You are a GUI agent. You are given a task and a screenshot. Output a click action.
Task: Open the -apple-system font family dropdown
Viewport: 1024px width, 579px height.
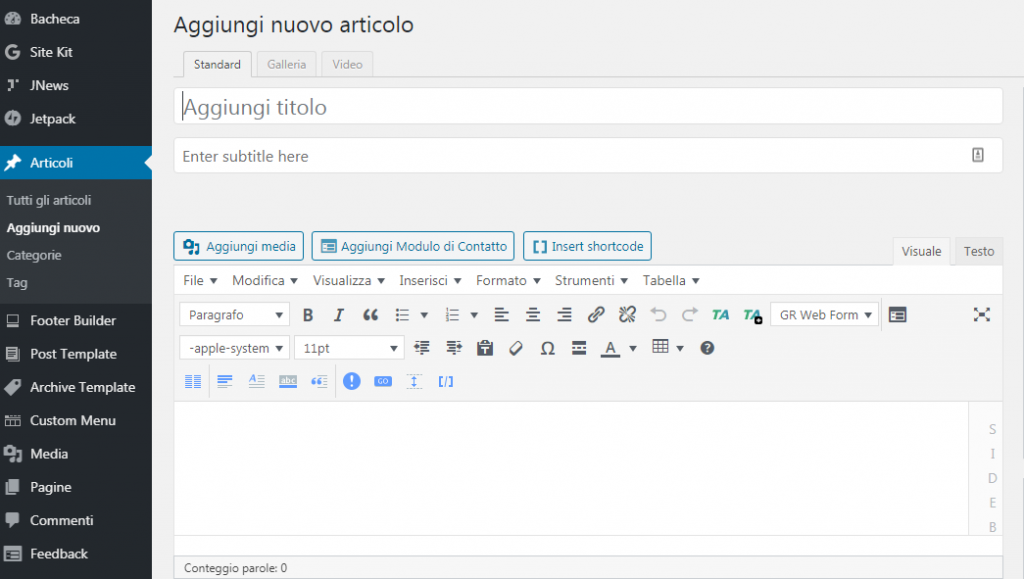[234, 348]
